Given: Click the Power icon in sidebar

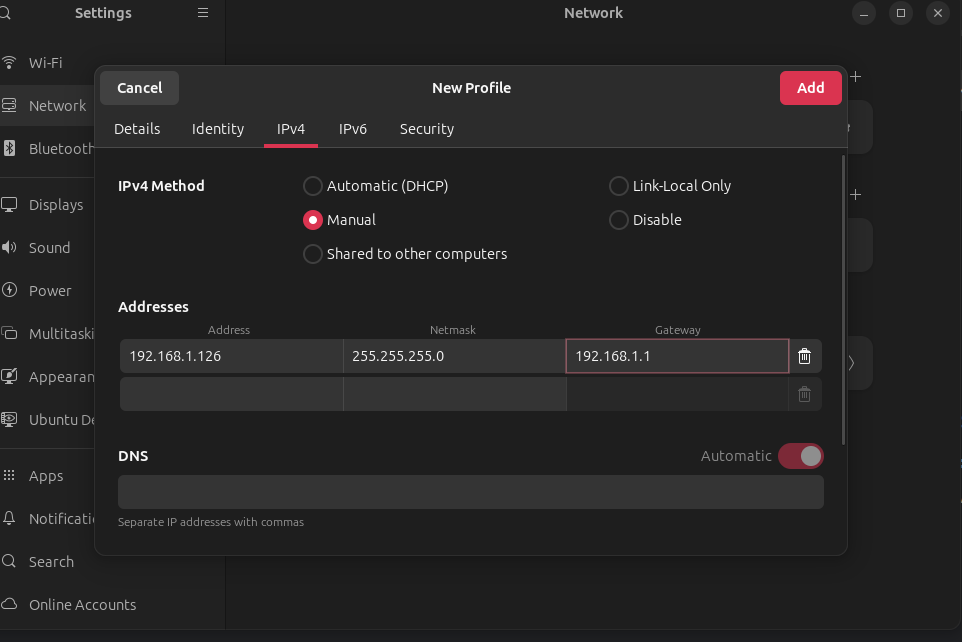Looking at the screenshot, I should tap(9, 290).
